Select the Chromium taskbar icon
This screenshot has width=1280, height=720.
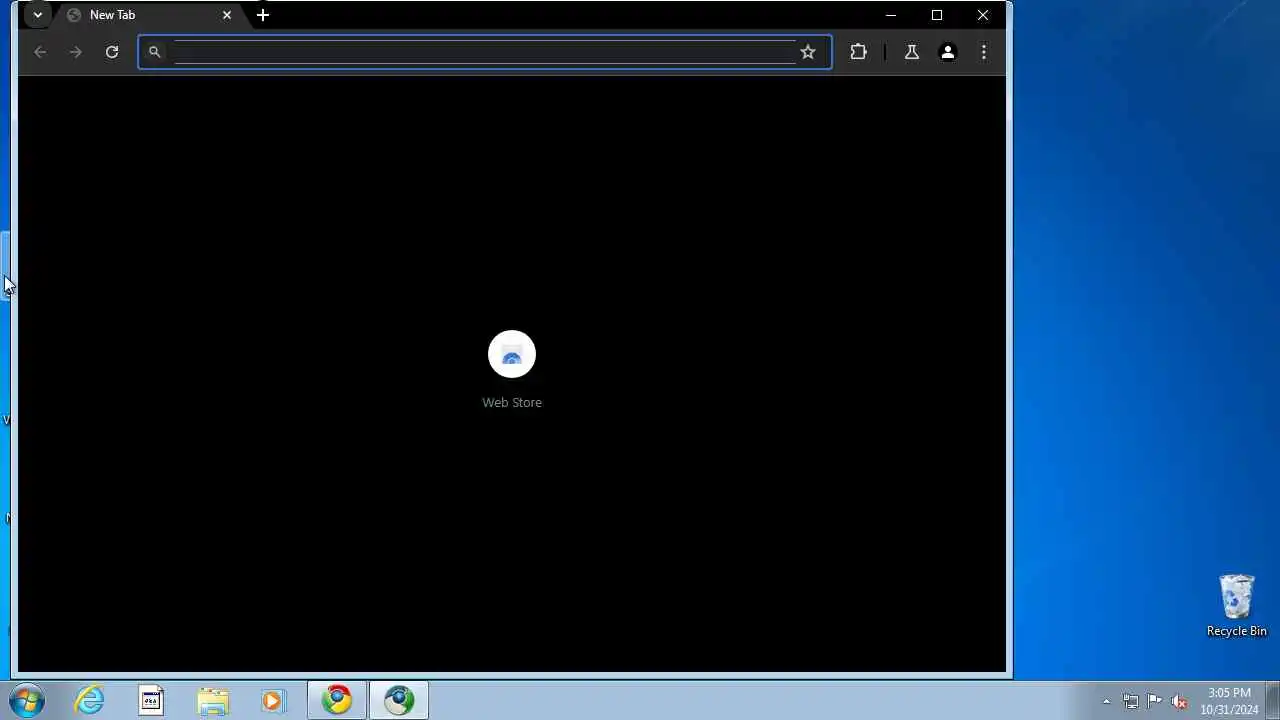tap(399, 700)
